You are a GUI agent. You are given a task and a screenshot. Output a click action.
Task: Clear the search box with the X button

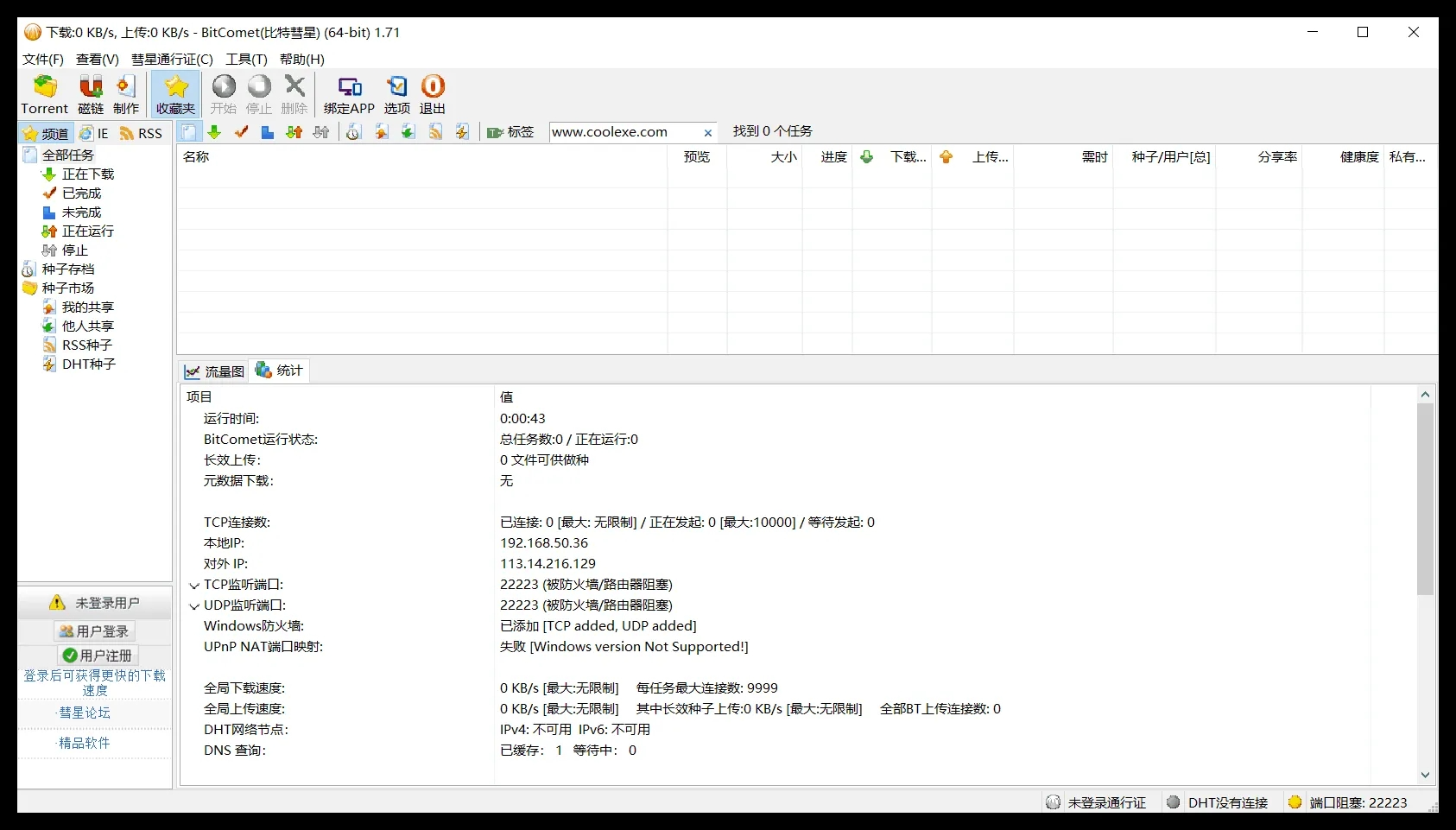click(708, 133)
